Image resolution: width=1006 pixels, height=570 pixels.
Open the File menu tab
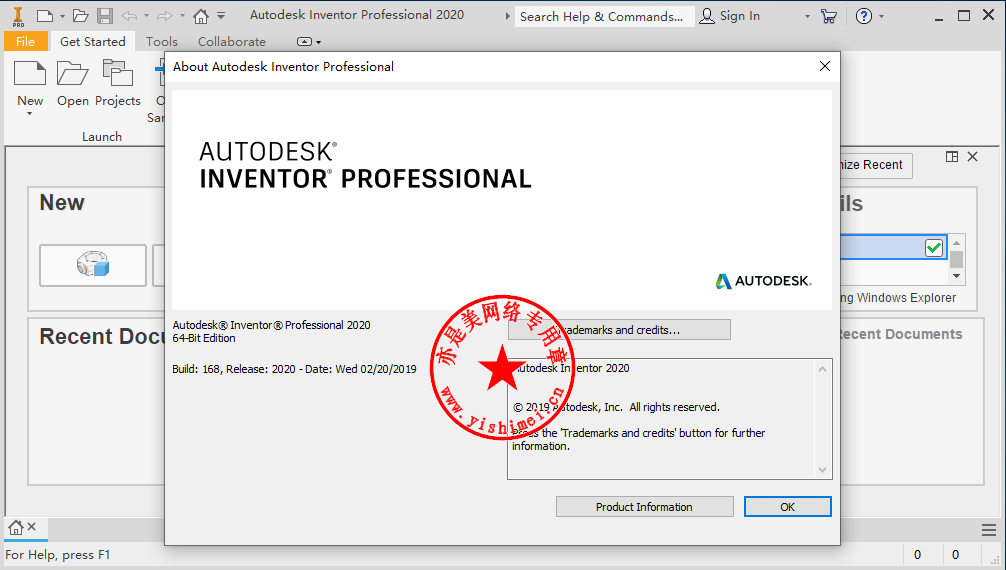click(x=26, y=41)
